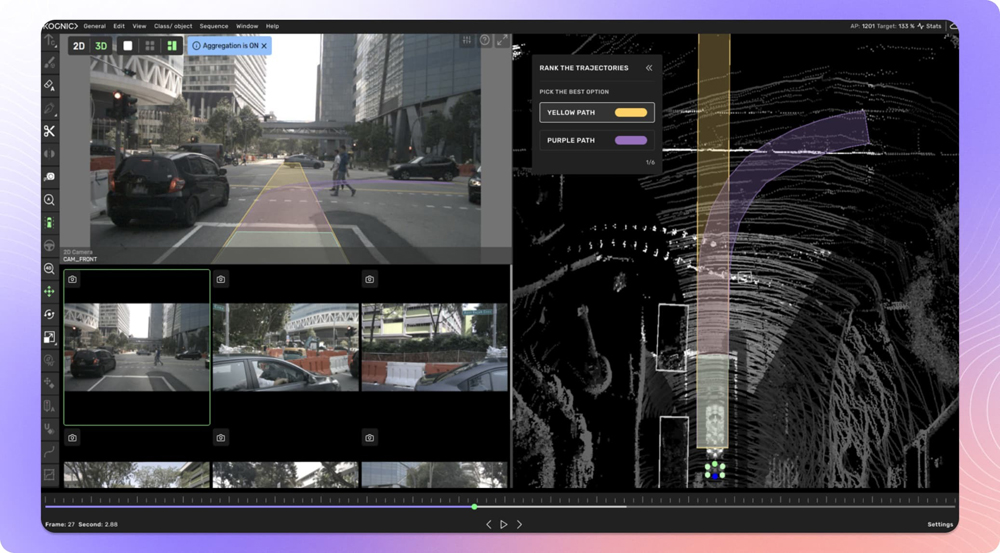Select the single-pane layout option

point(127,46)
